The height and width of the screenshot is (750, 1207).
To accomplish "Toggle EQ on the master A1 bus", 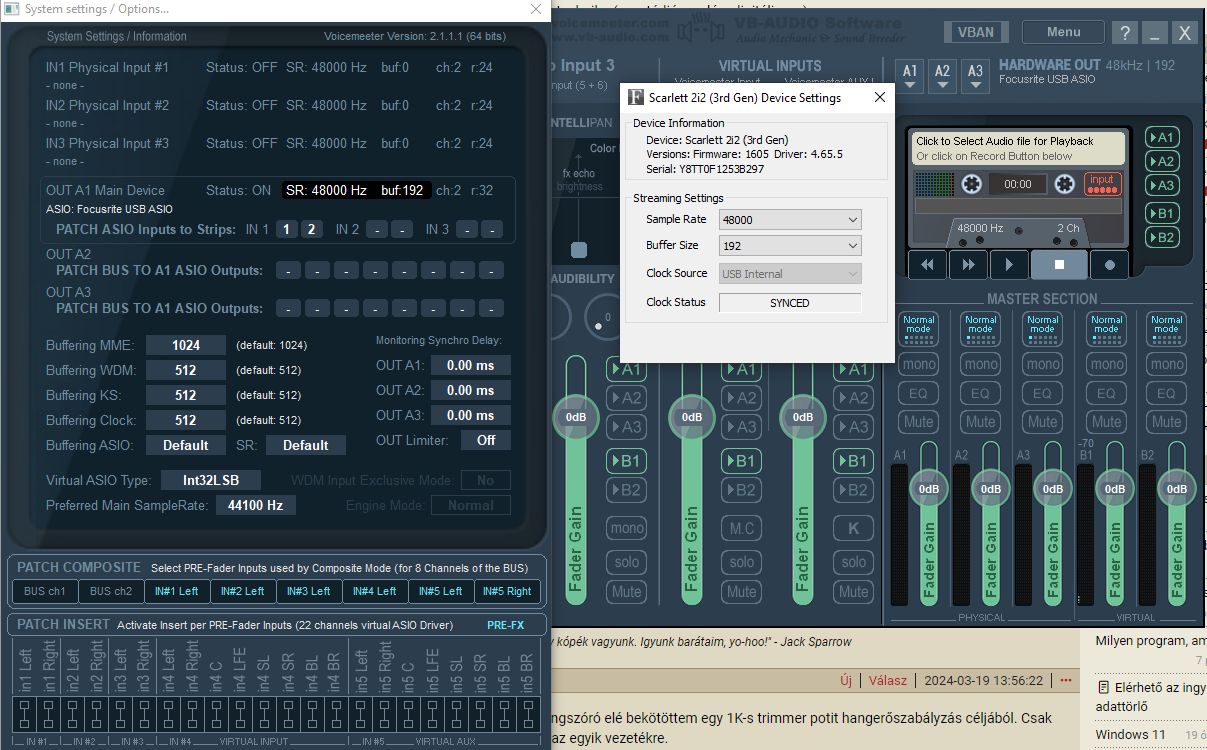I will tap(918, 393).
